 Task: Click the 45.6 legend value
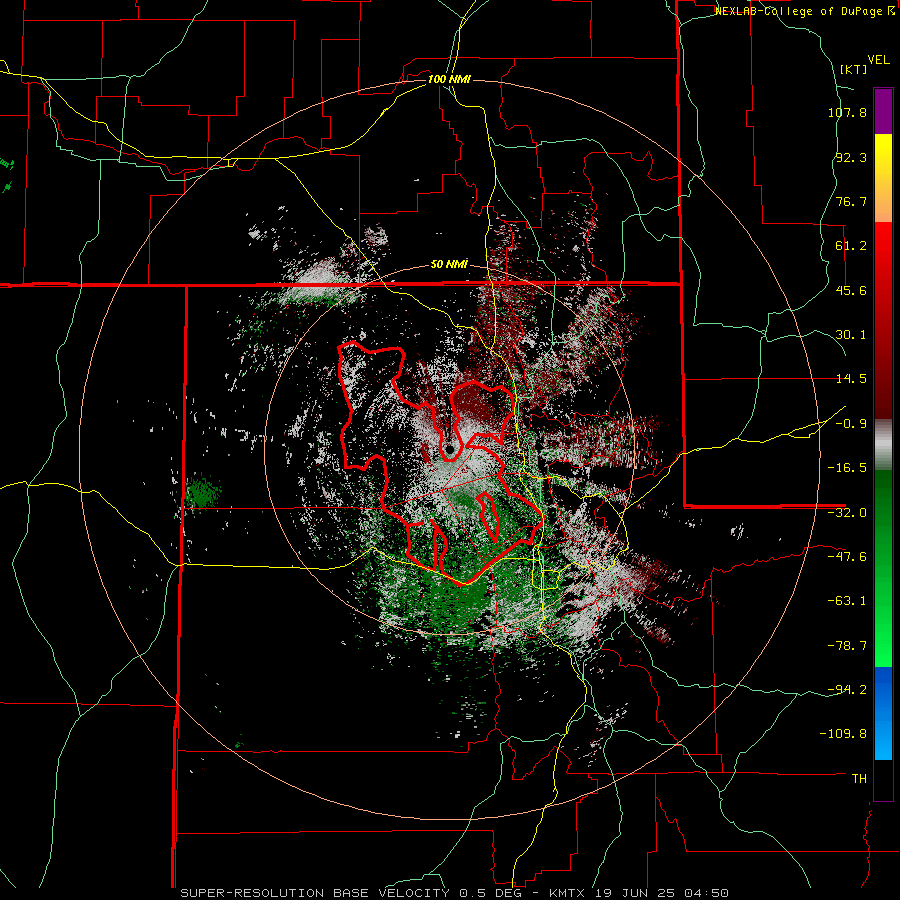[x=851, y=290]
